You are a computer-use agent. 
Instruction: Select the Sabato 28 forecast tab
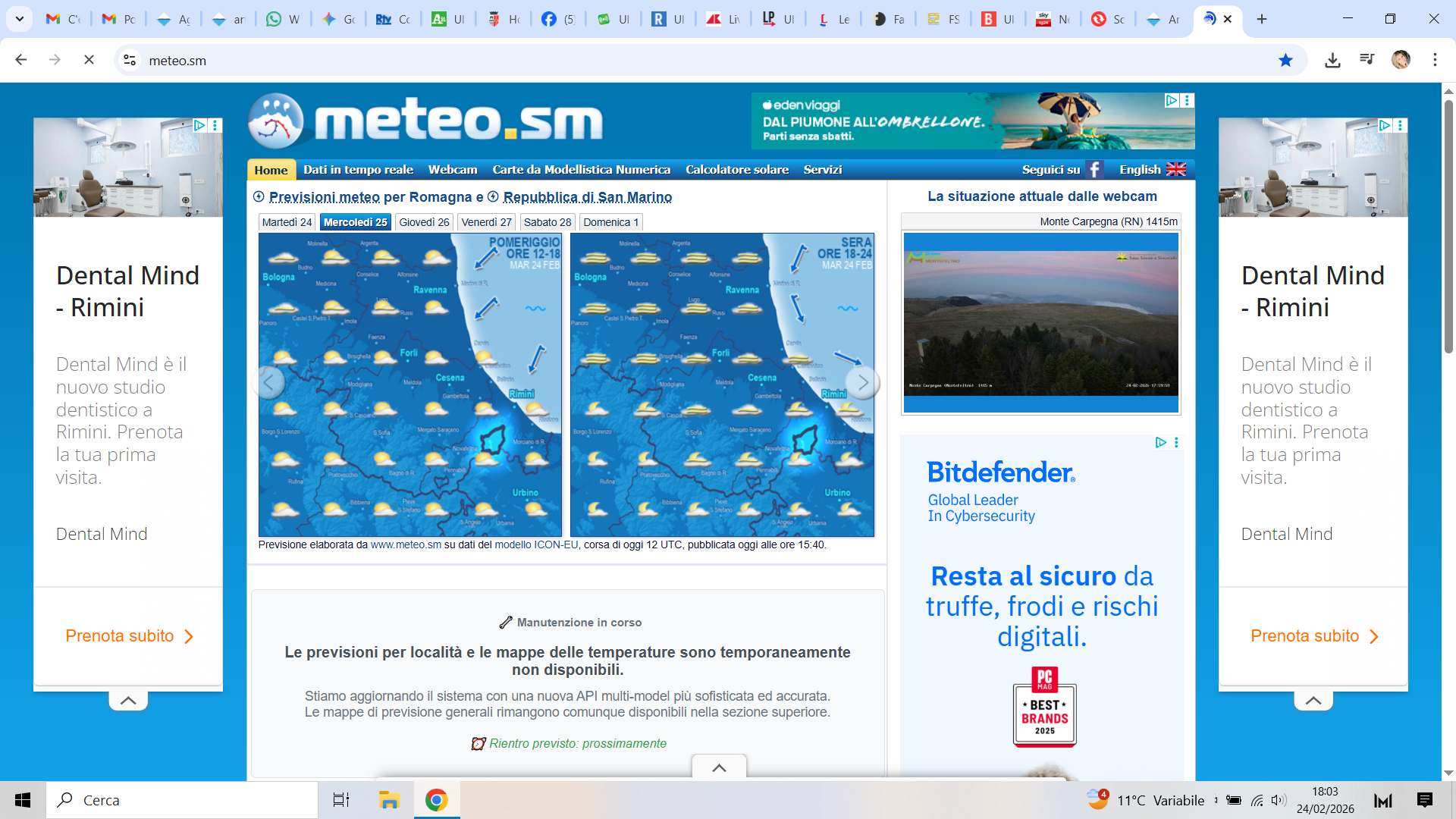[x=547, y=222]
